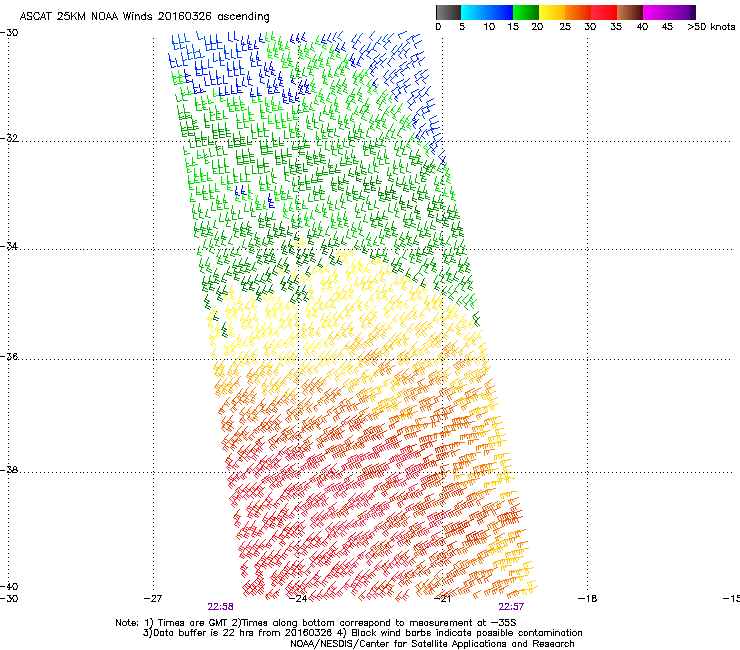The width and height of the screenshot is (740, 650).
Task: Click the longitude label '-18' on bottom axis
Action: (x=588, y=599)
